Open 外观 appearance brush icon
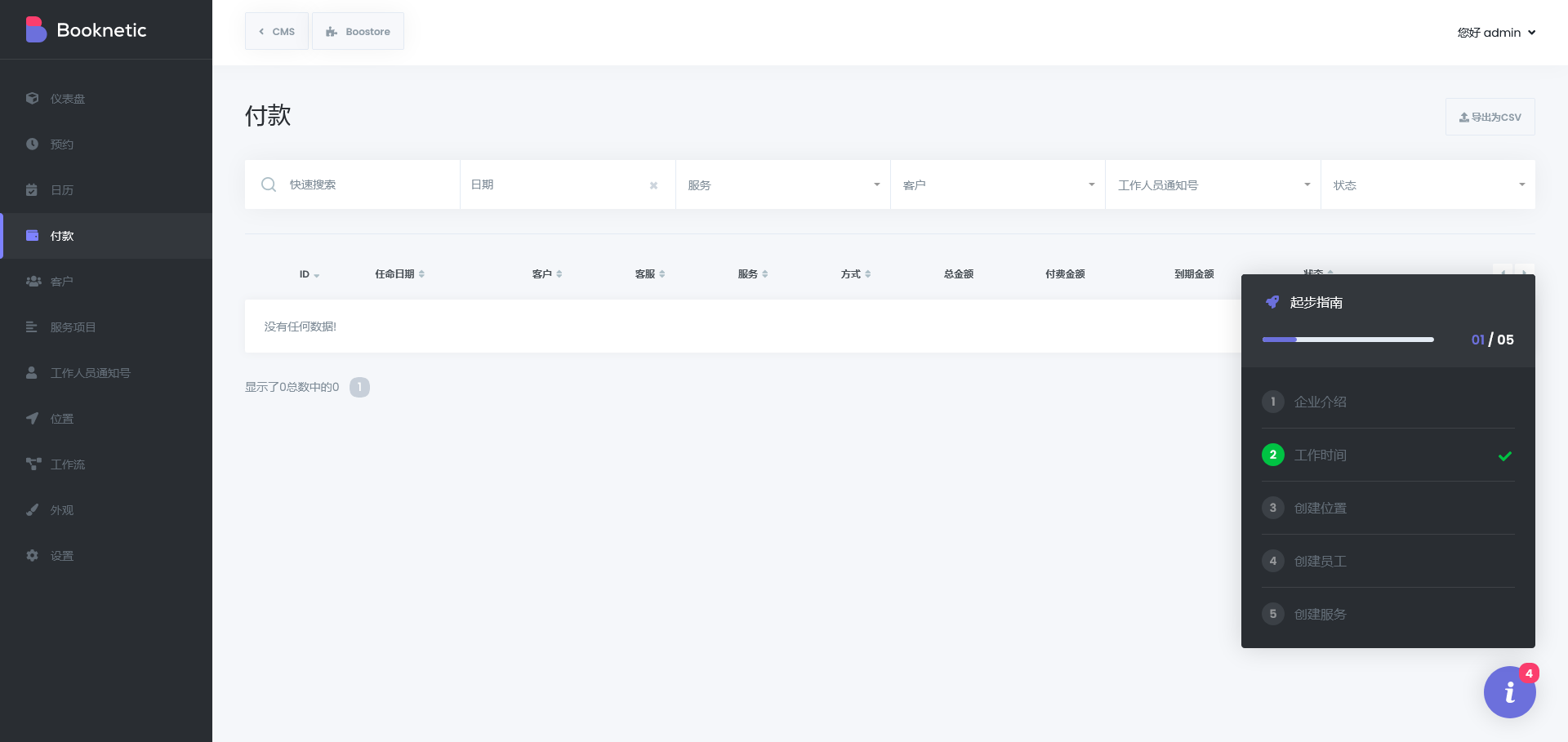 click(33, 509)
